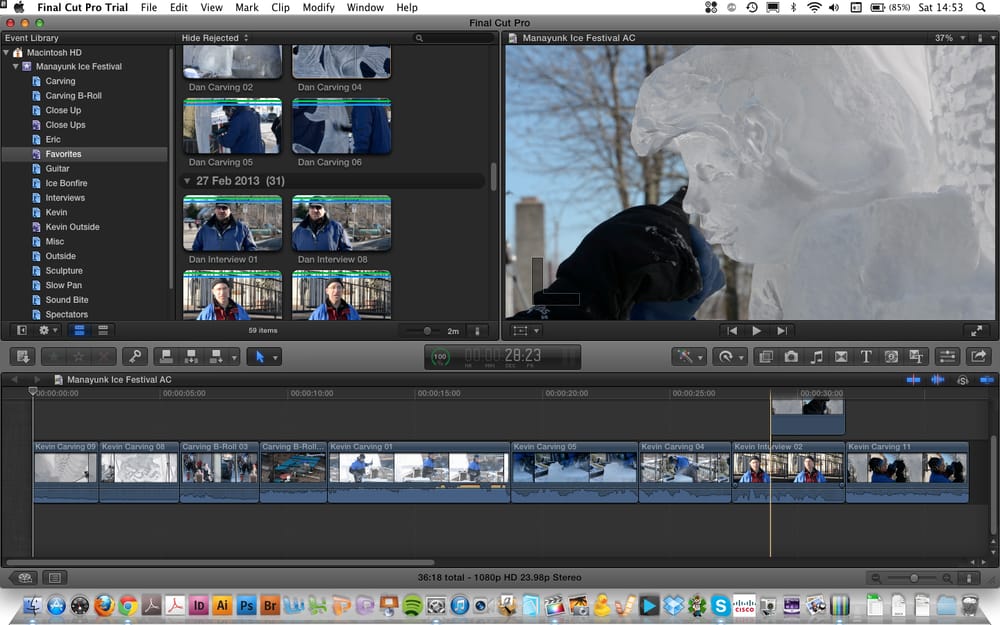
Task: Toggle clip soloing S button
Action: pyautogui.click(x=962, y=380)
